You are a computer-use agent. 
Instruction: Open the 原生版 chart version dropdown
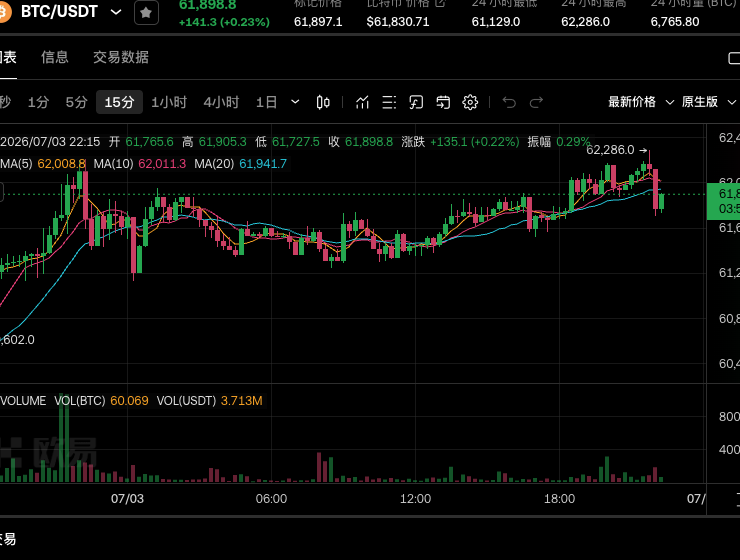[708, 102]
